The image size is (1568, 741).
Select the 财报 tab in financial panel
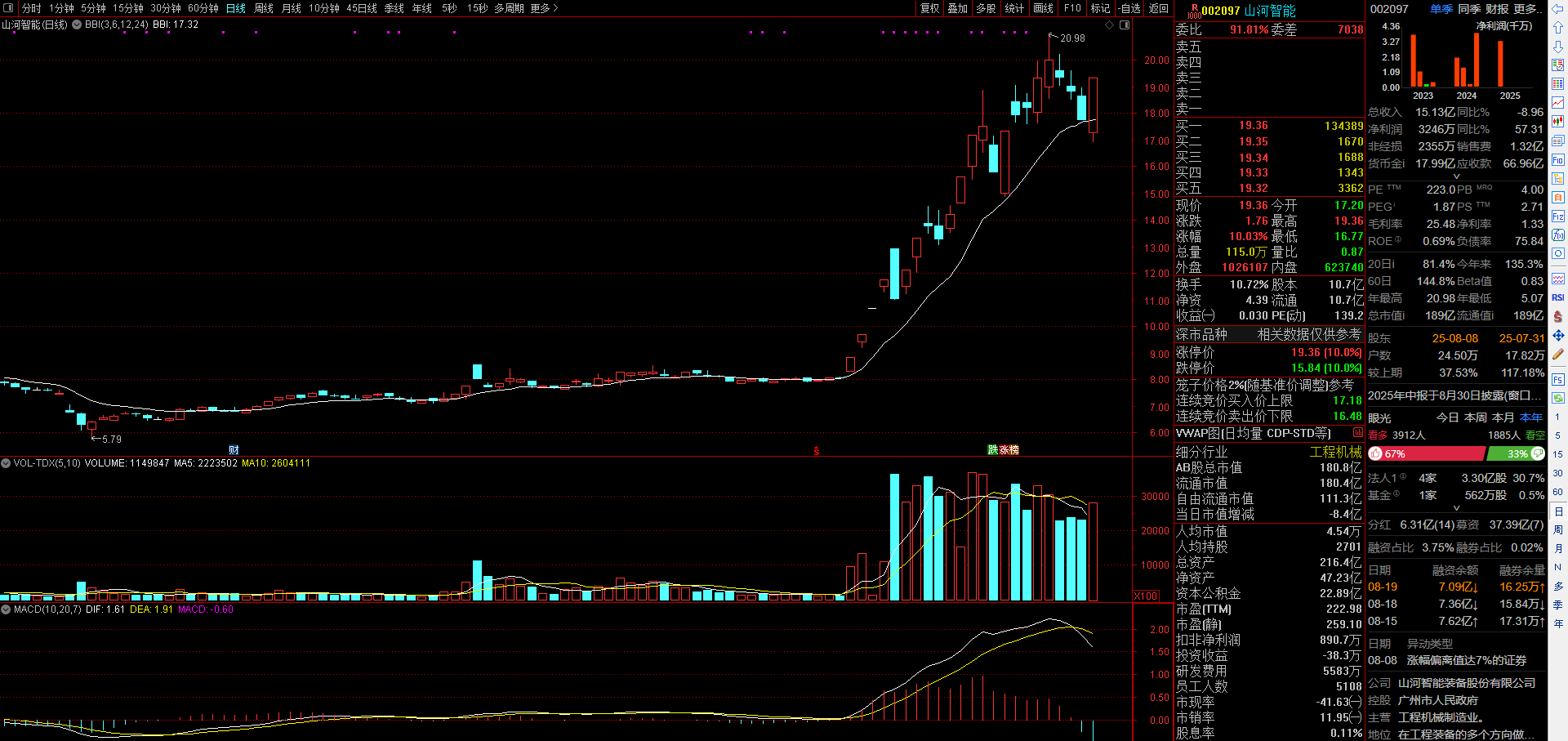tap(1497, 9)
